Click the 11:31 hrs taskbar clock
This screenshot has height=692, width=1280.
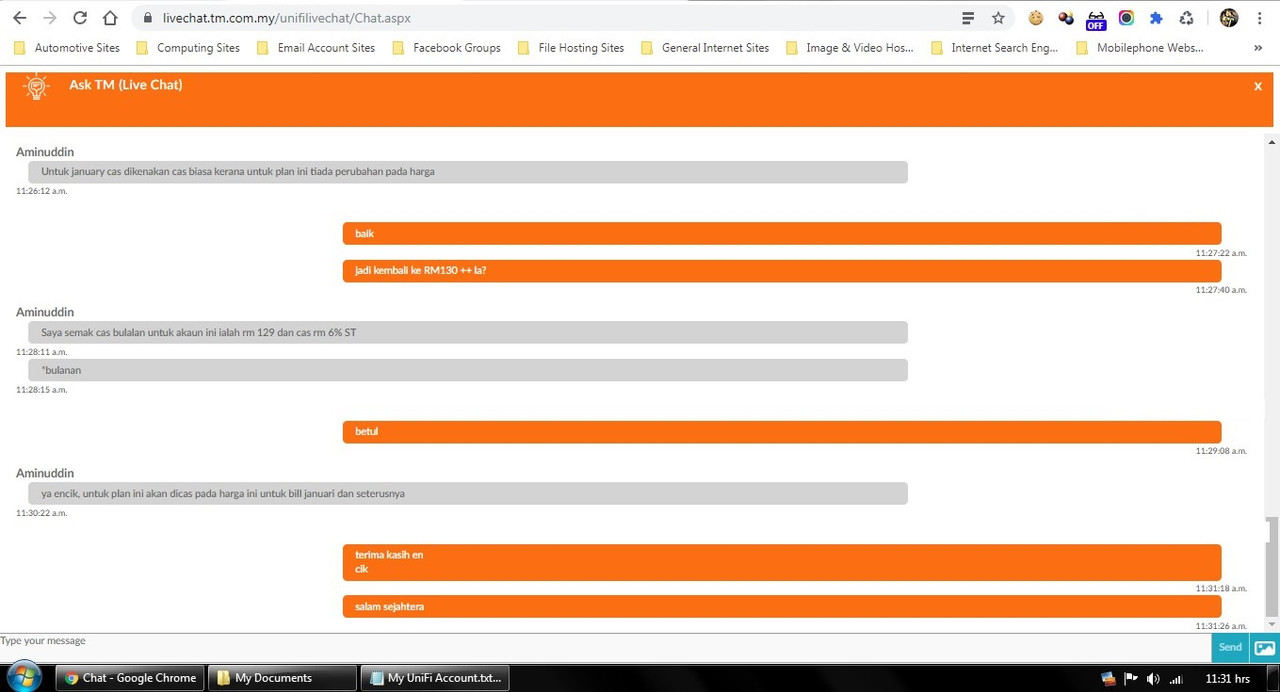[1227, 678]
